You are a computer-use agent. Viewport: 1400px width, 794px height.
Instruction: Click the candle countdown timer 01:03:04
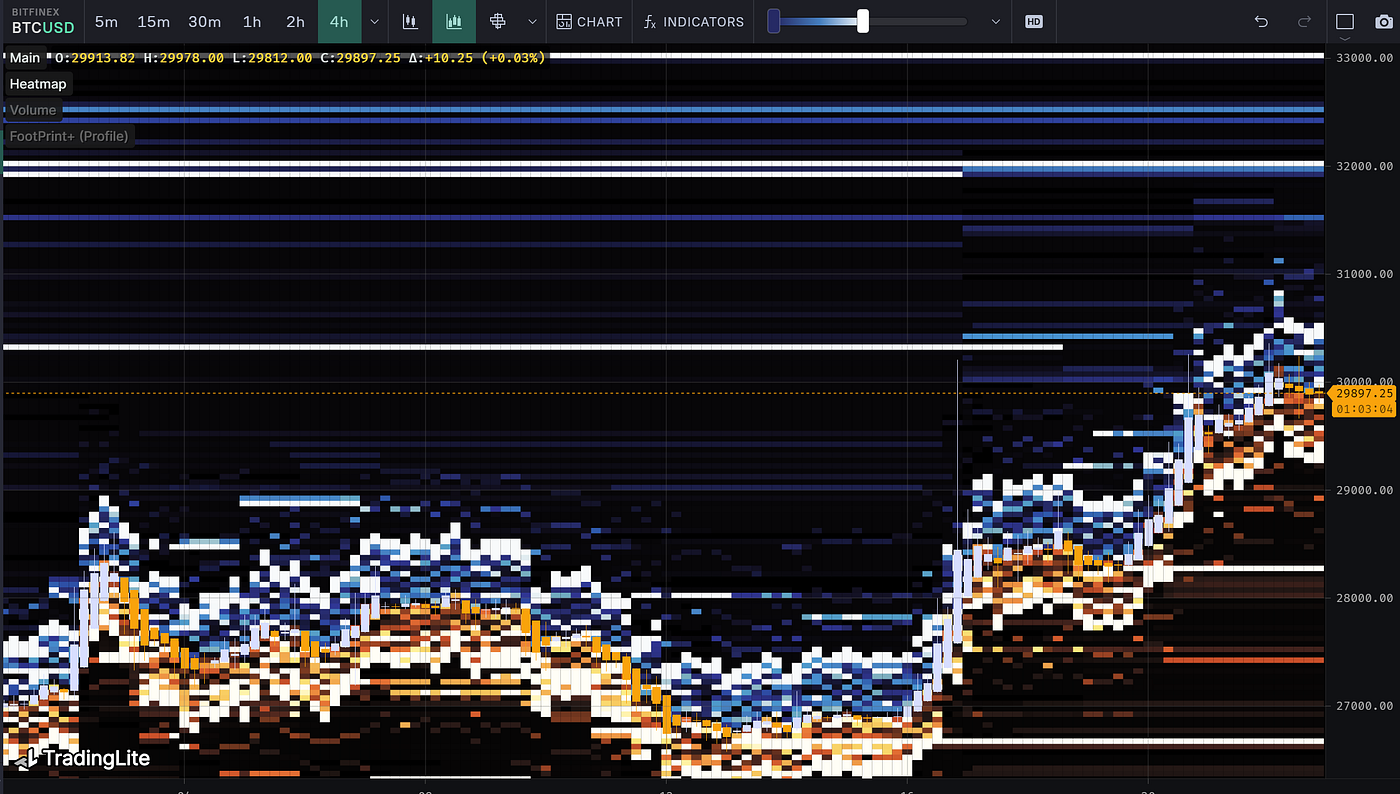pyautogui.click(x=1363, y=409)
